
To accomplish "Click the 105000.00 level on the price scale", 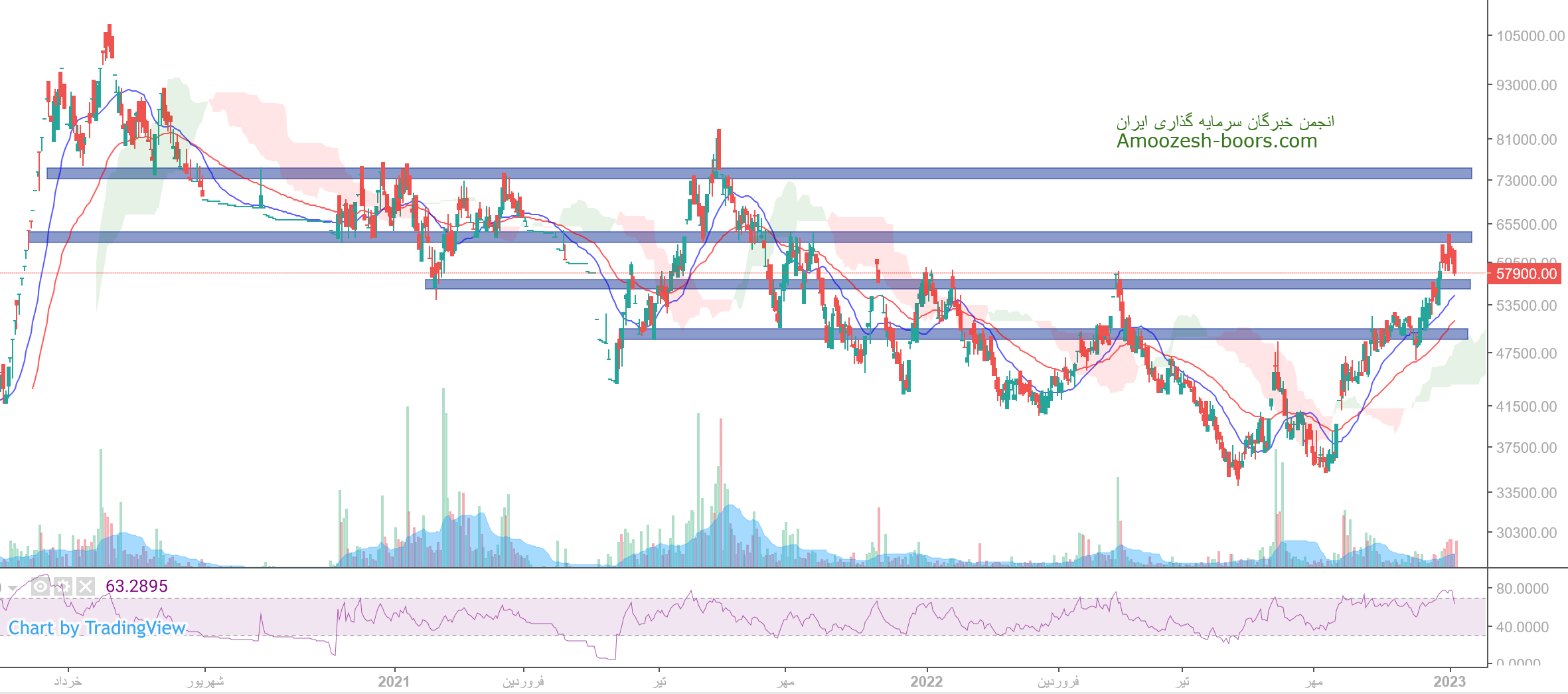I will (1529, 36).
